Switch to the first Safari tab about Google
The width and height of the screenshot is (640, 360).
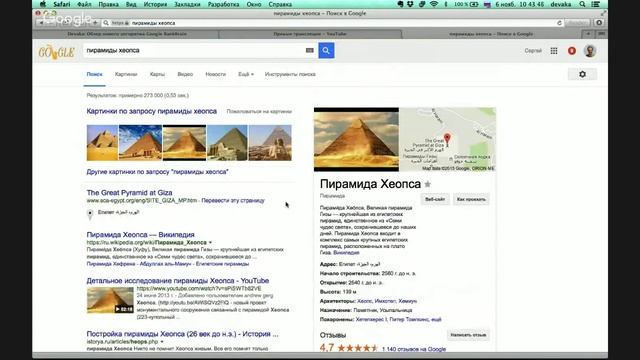127,34
